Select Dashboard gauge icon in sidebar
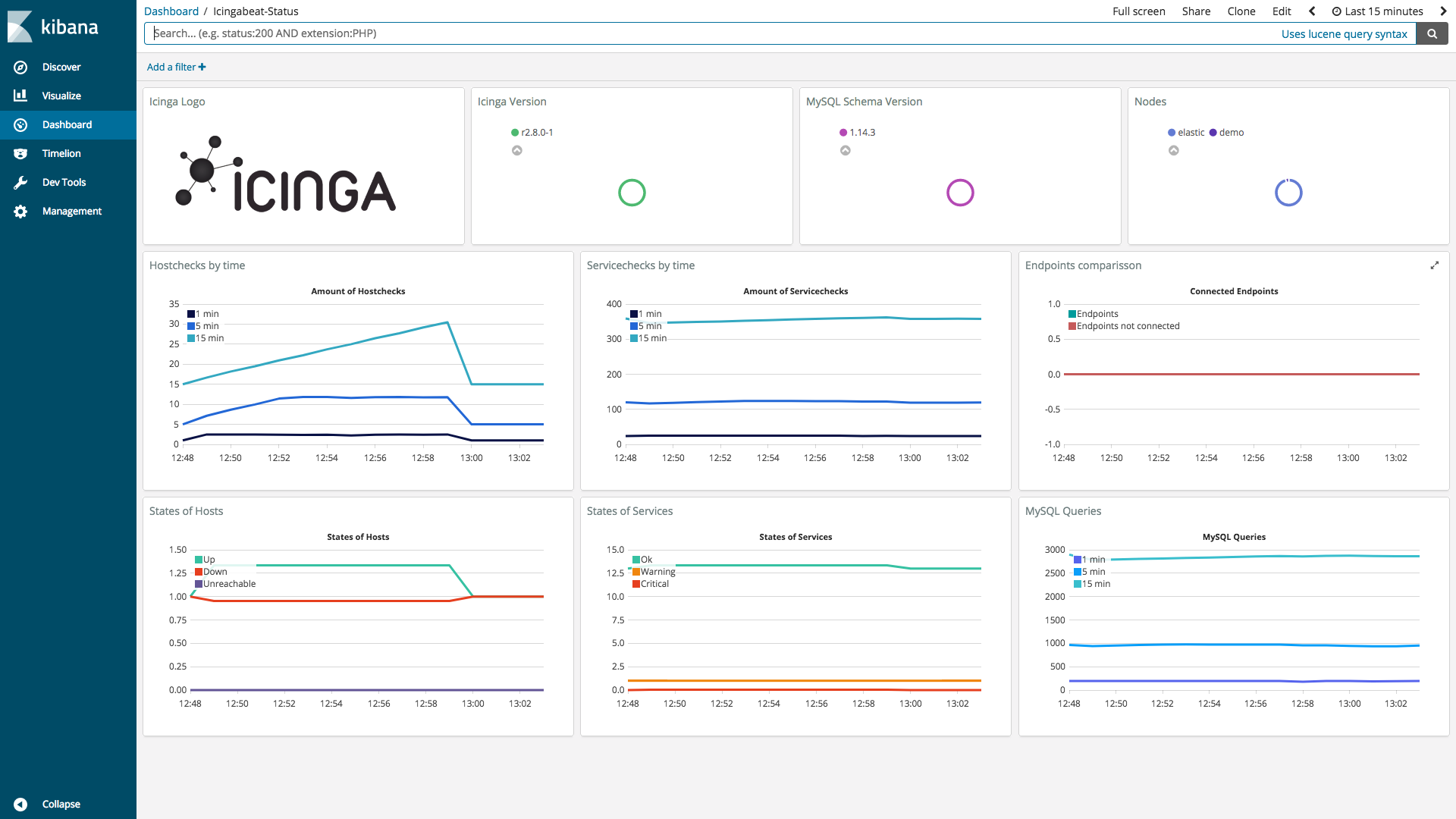The width and height of the screenshot is (1456, 819). click(20, 125)
